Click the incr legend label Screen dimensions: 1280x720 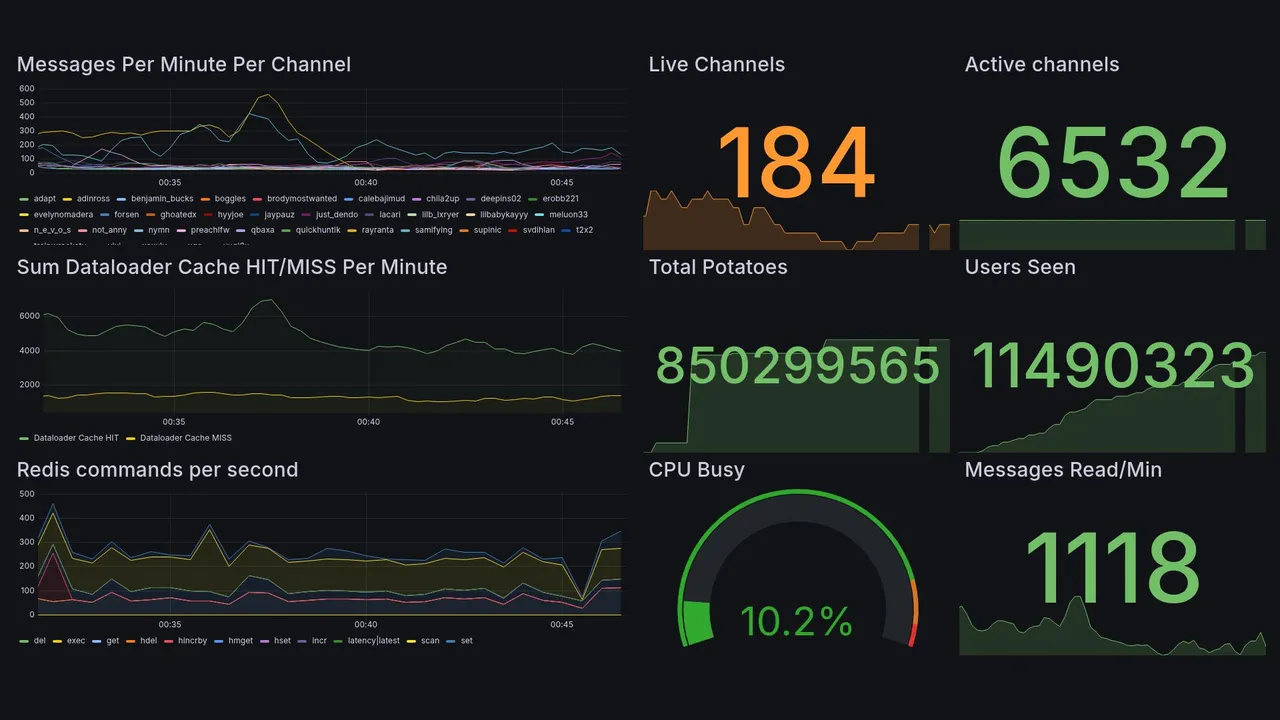[319, 641]
